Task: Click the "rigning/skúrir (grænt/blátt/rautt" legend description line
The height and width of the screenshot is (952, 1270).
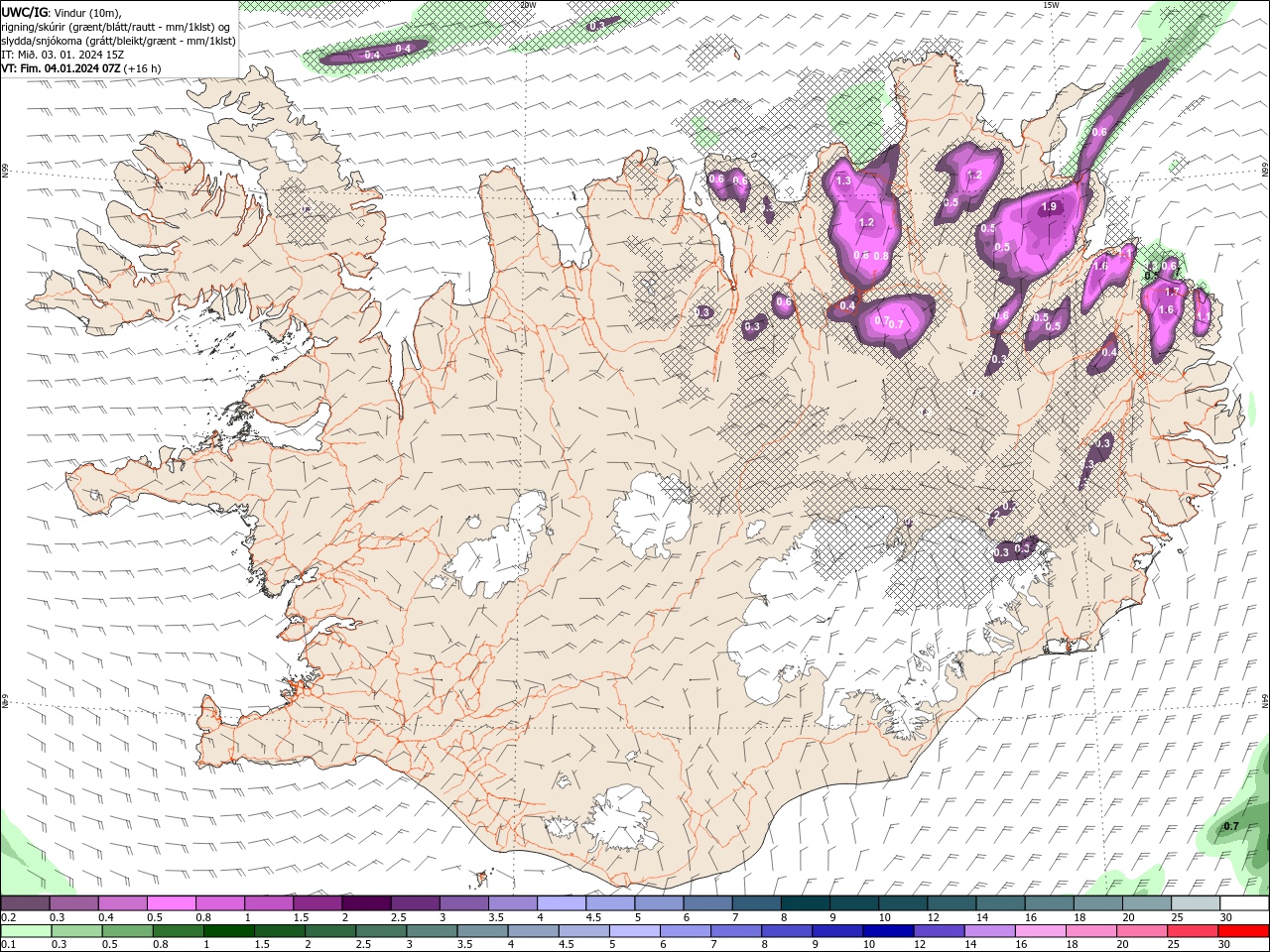Action: click(x=118, y=27)
